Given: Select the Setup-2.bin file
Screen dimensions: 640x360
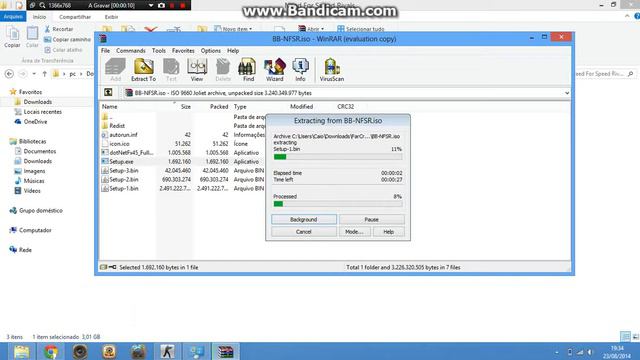Looking at the screenshot, I should click(124, 180).
